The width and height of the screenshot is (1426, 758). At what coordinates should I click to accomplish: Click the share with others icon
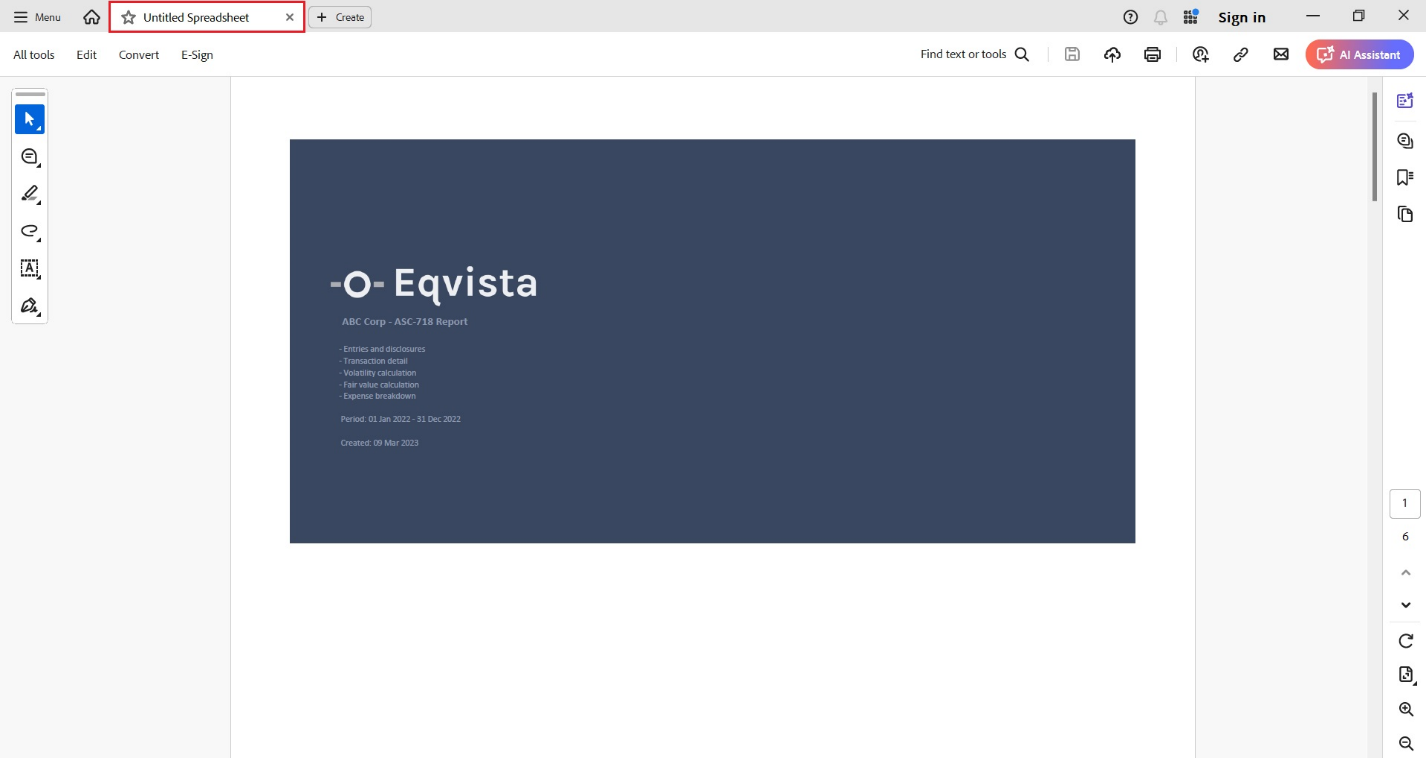coord(1201,55)
